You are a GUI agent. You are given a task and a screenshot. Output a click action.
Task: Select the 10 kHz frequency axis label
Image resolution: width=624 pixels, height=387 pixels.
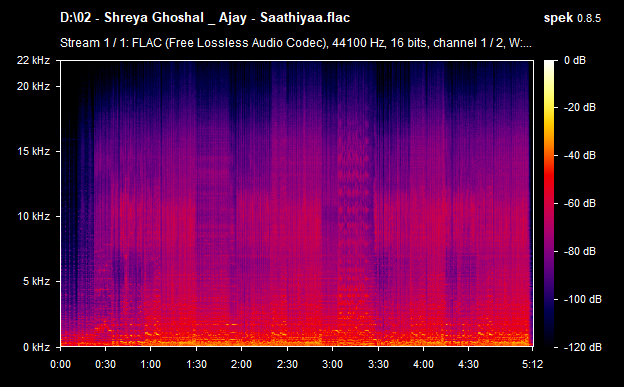[x=33, y=216]
